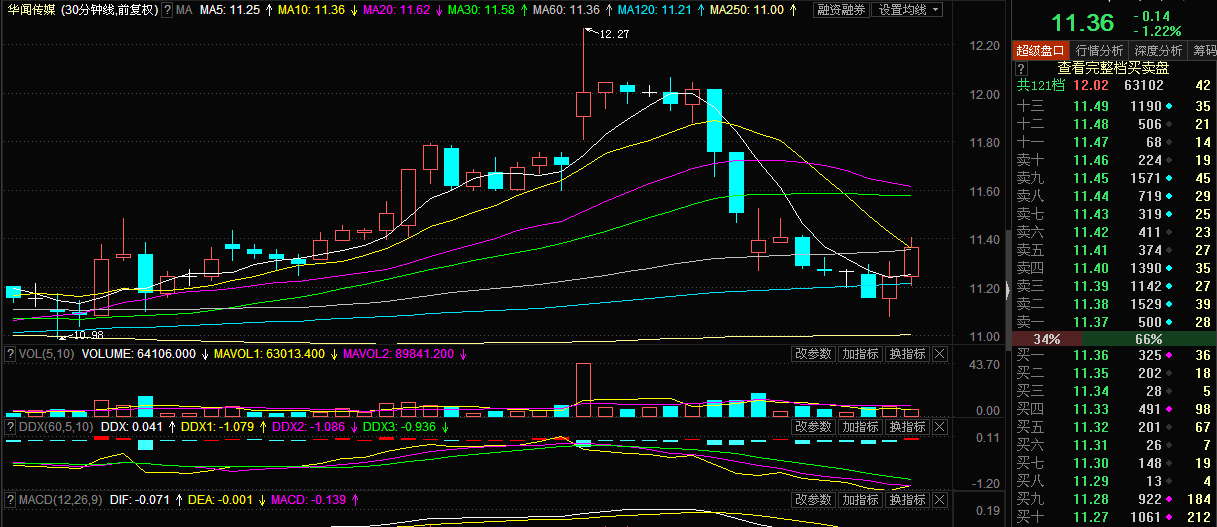Select 买一 row at price 11.36
The width and height of the screenshot is (1217, 527).
pyautogui.click(x=1114, y=355)
